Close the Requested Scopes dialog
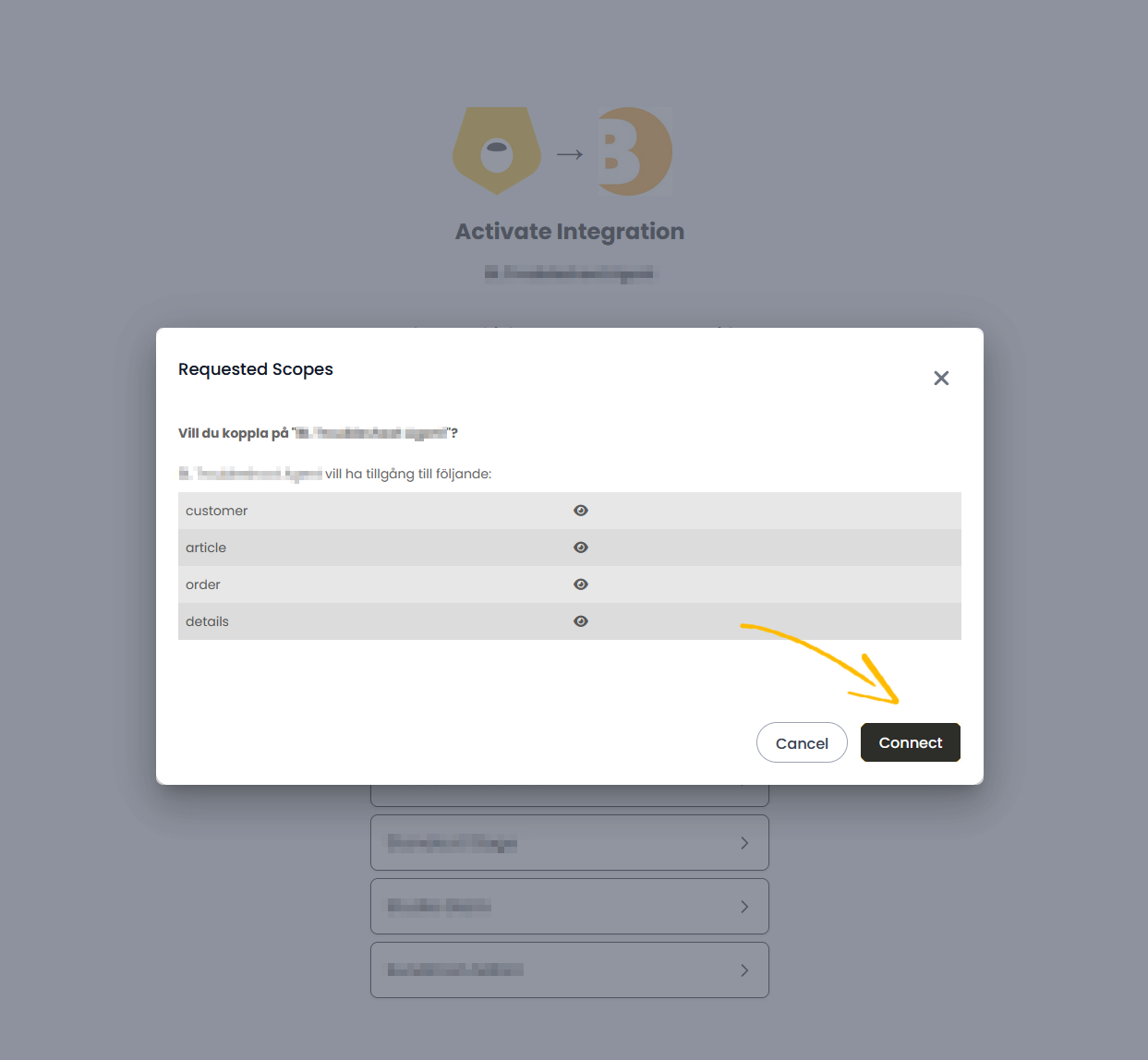 (941, 378)
